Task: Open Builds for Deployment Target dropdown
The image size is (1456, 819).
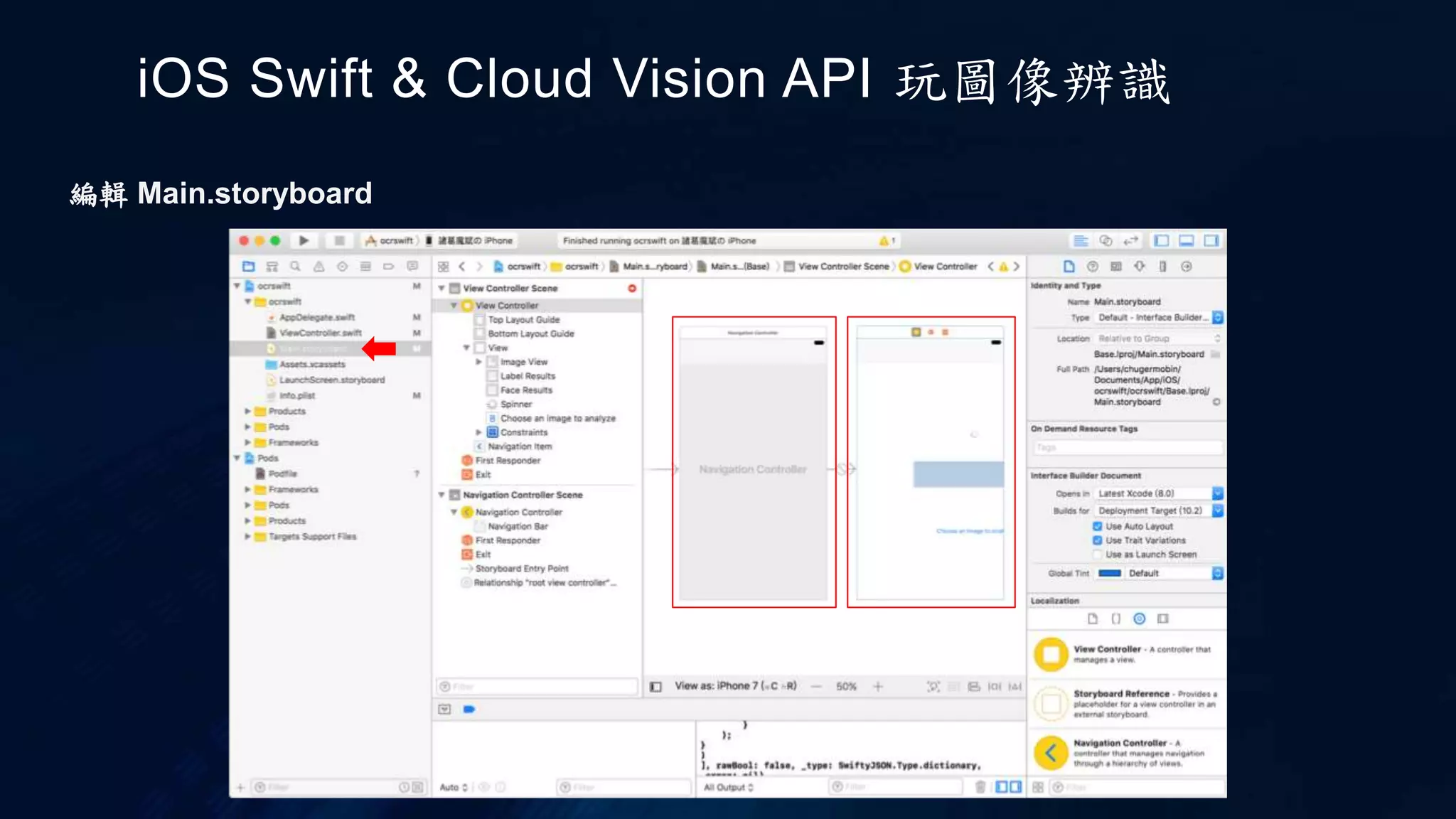Action: 1158,510
